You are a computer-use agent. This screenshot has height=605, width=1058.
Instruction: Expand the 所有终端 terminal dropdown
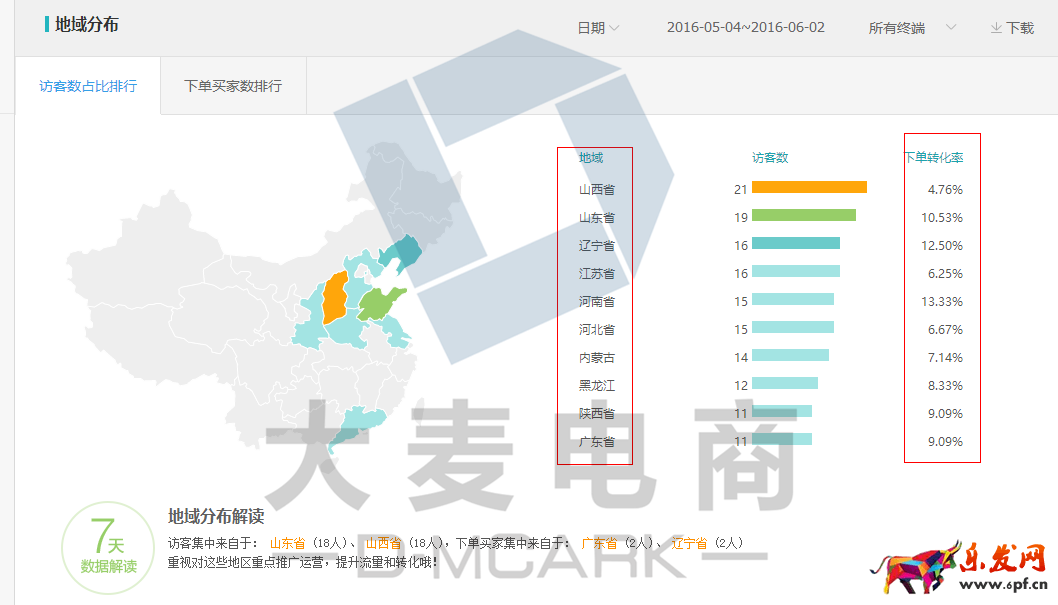[x=912, y=28]
